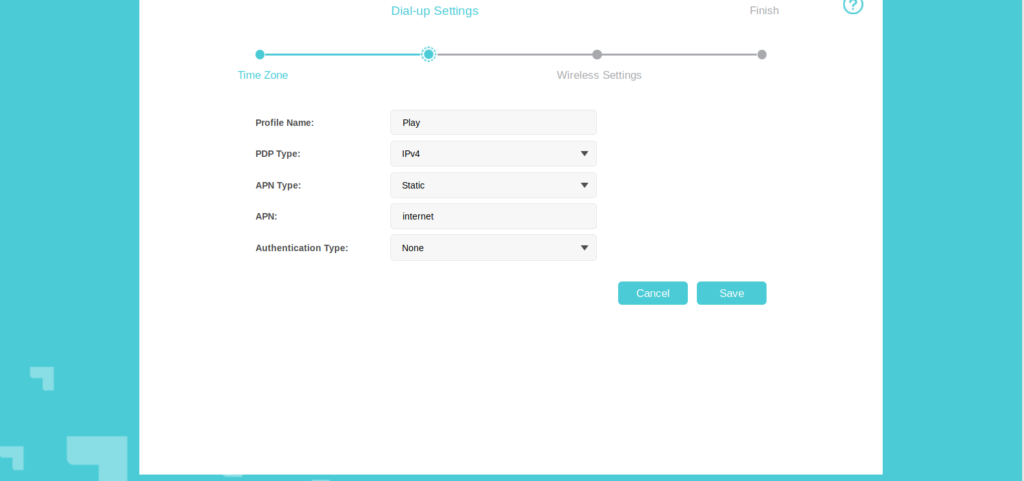Click the "APN Type:" field label
The width and height of the screenshot is (1024, 481).
tap(278, 186)
